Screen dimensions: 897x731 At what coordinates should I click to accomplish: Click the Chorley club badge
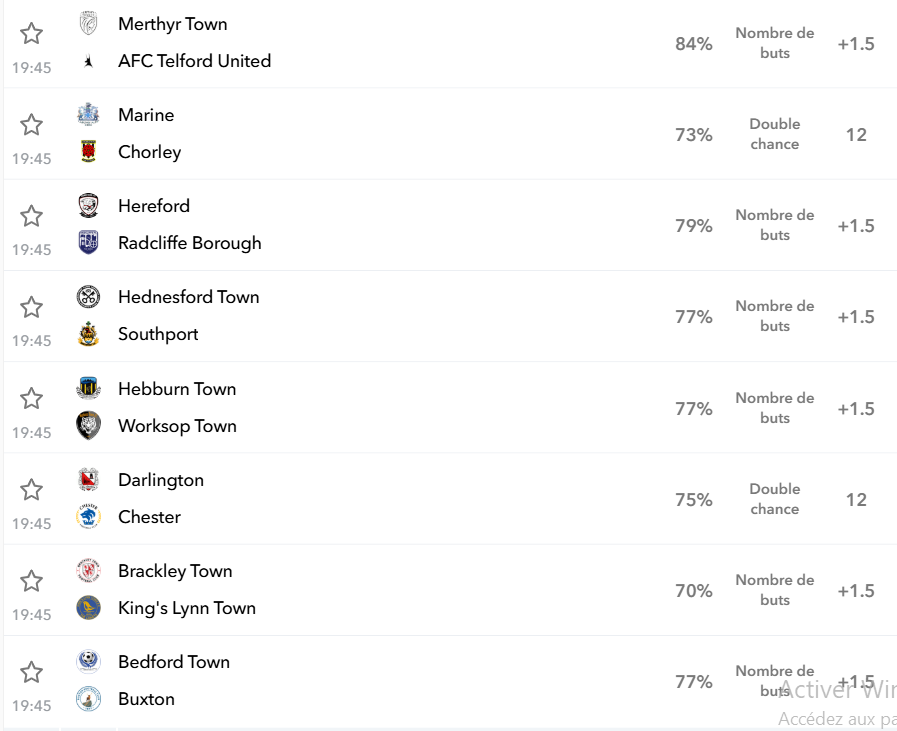point(88,152)
